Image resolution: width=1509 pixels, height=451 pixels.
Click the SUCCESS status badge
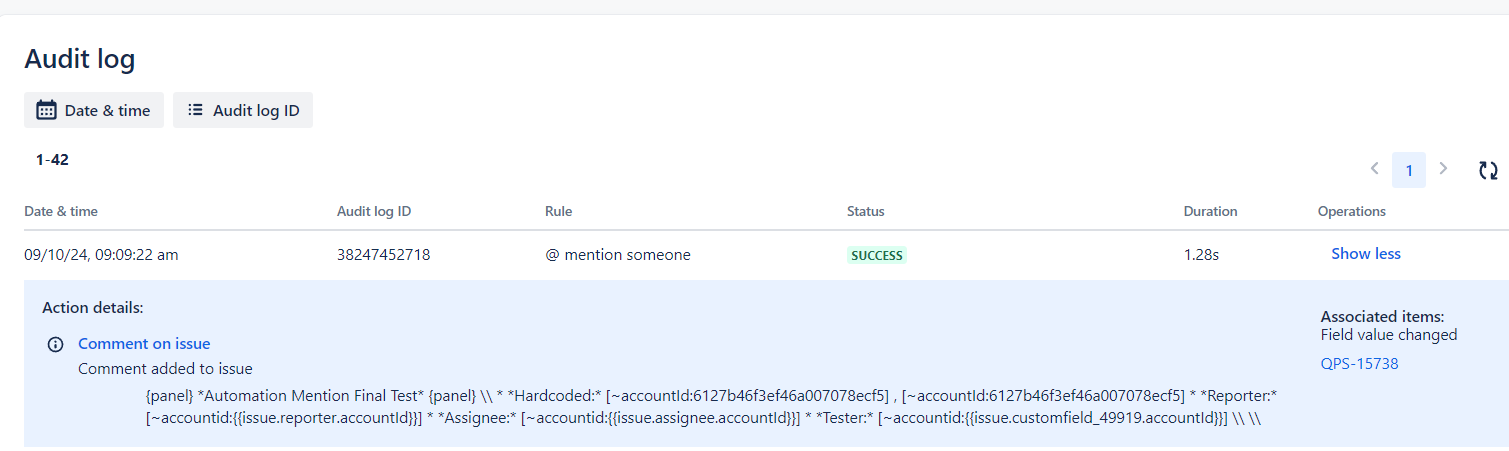coord(877,255)
